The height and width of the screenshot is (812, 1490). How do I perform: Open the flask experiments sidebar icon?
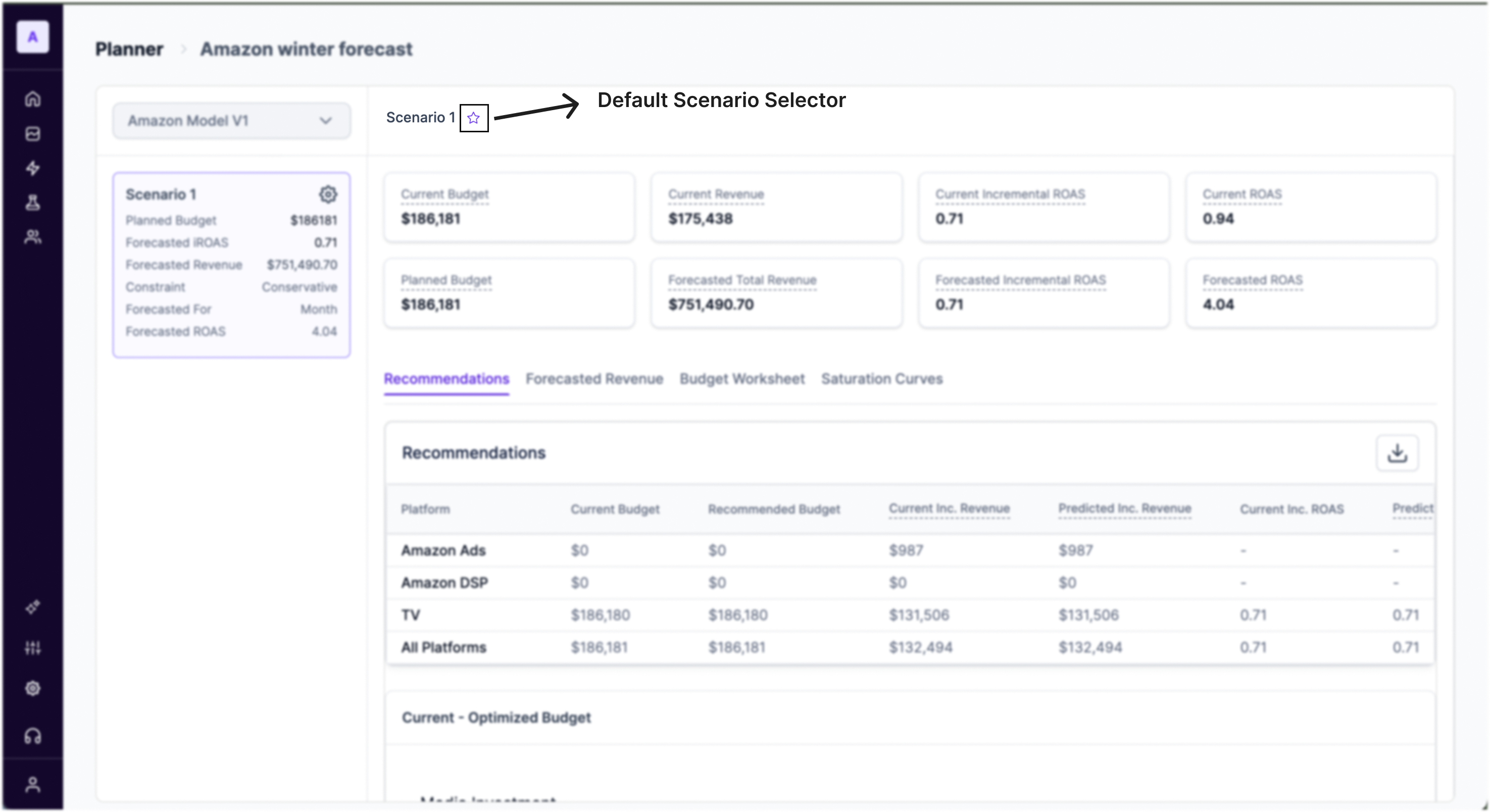point(33,202)
